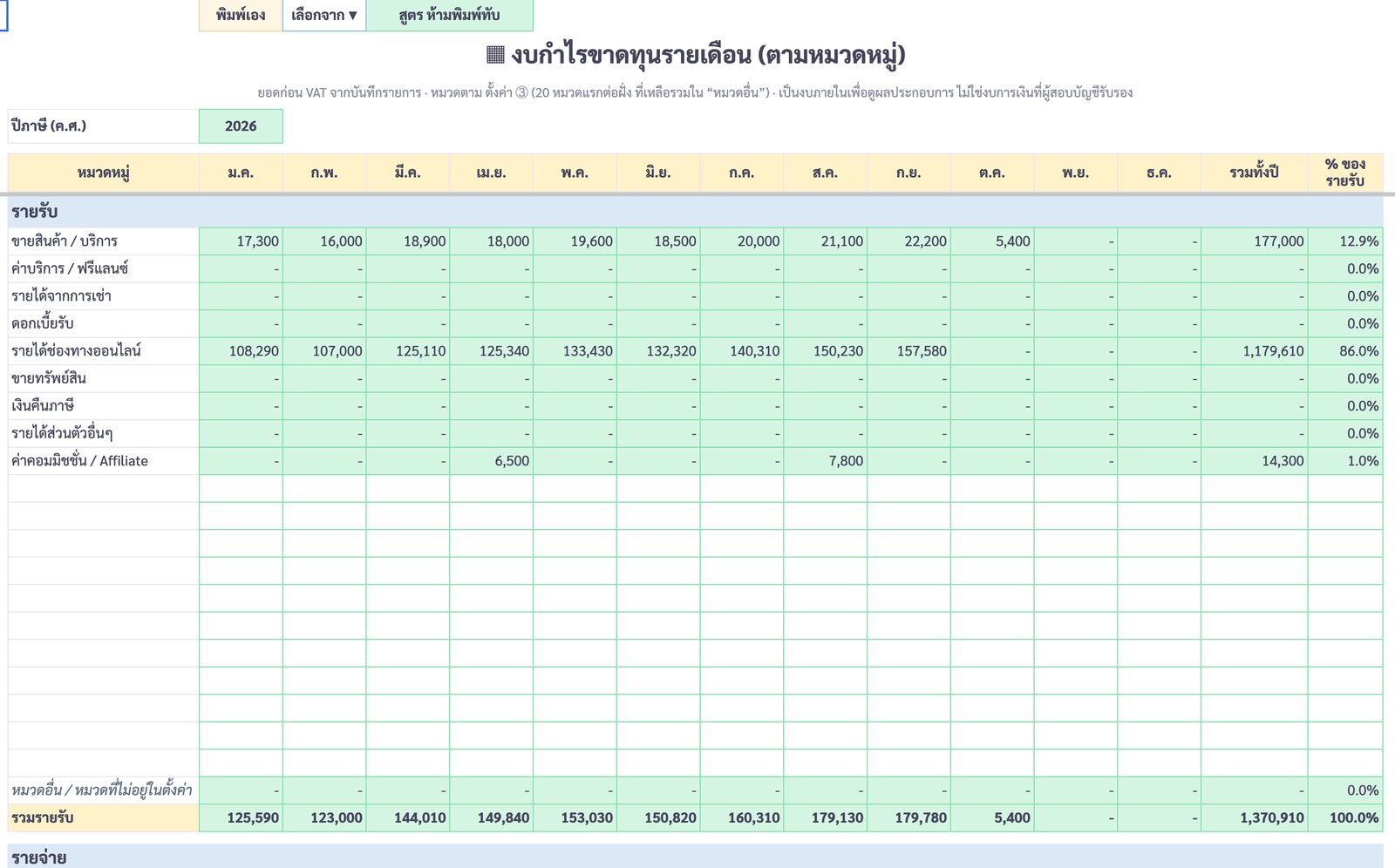Click the yearly total cell 177,000
The width and height of the screenshot is (1395, 868).
pyautogui.click(x=1254, y=241)
